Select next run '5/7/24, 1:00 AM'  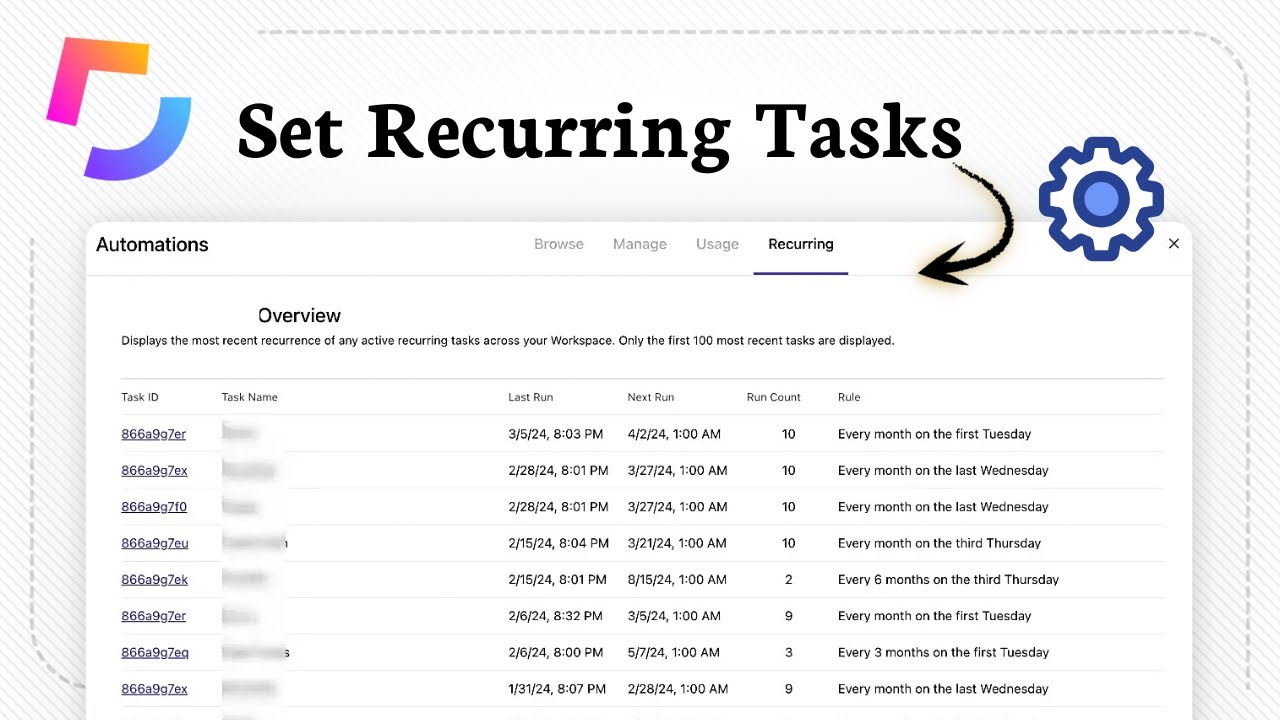(674, 652)
